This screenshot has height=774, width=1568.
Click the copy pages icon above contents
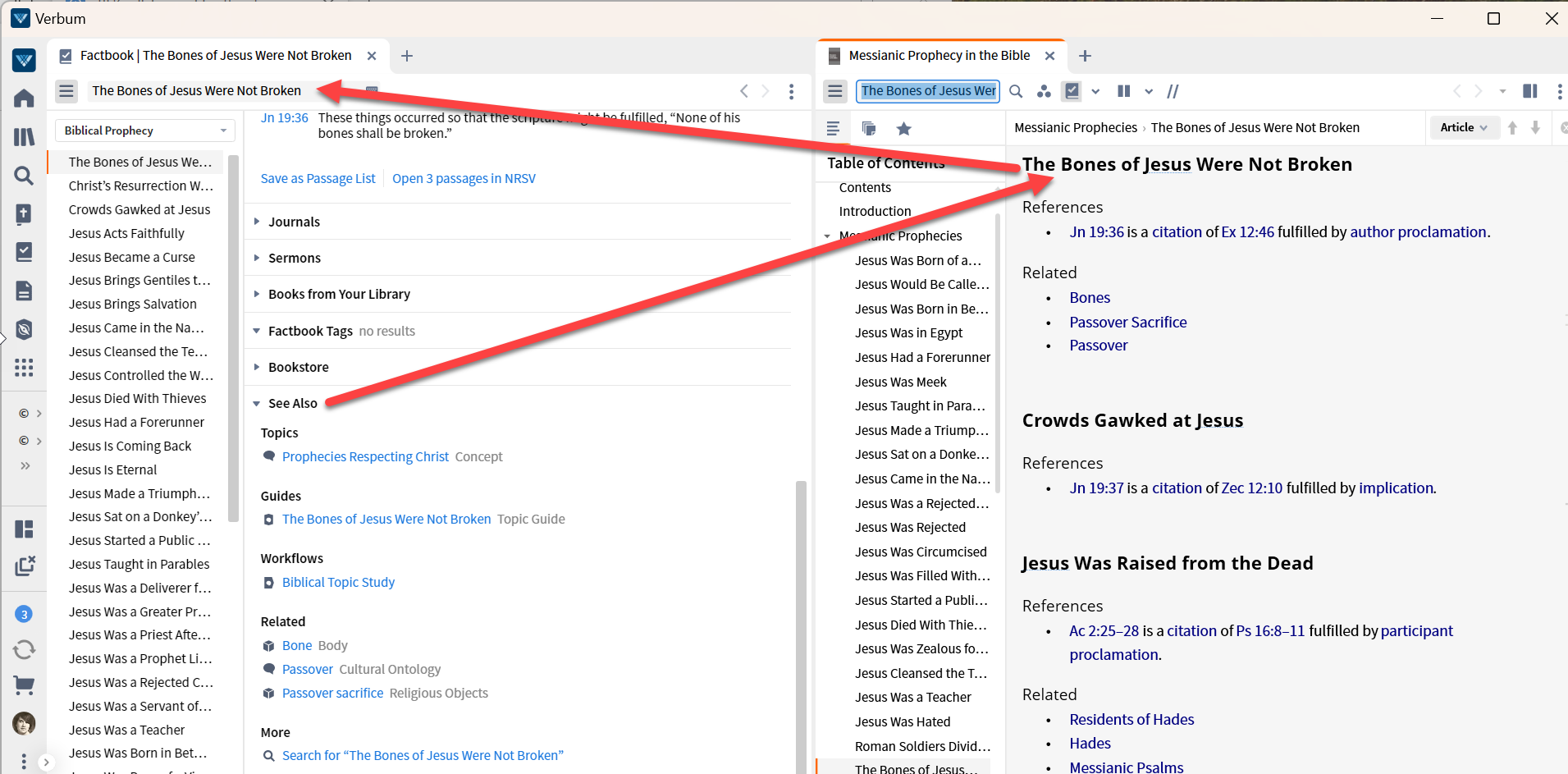coord(869,128)
